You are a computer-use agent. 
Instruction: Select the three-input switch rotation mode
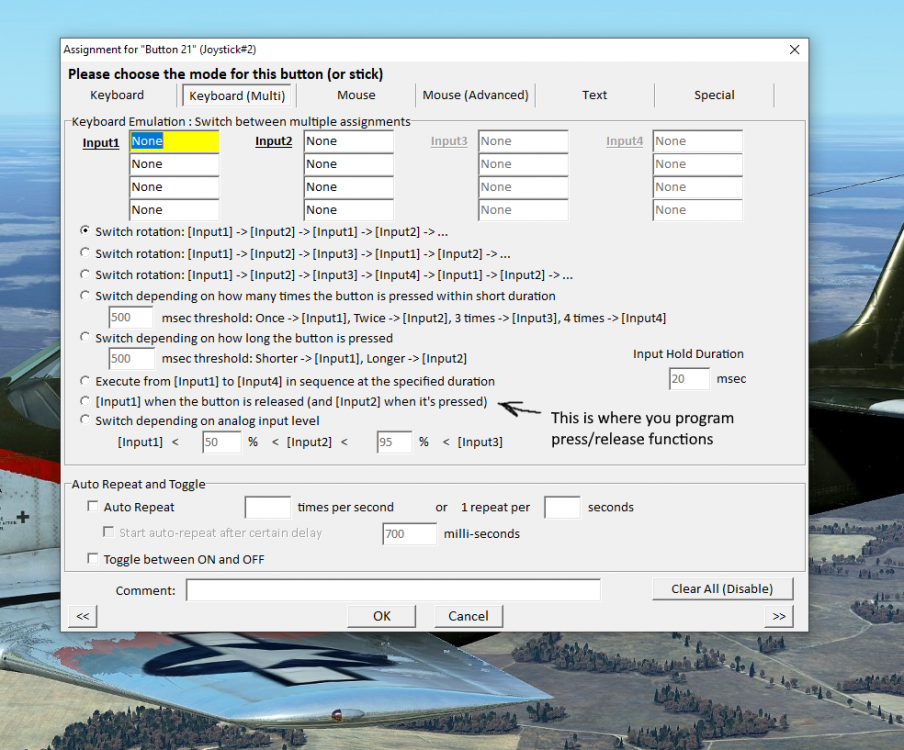[84, 253]
